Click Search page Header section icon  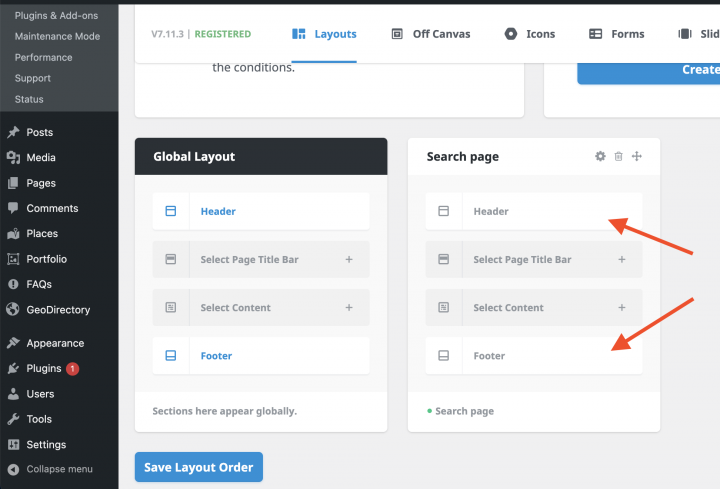coord(444,212)
